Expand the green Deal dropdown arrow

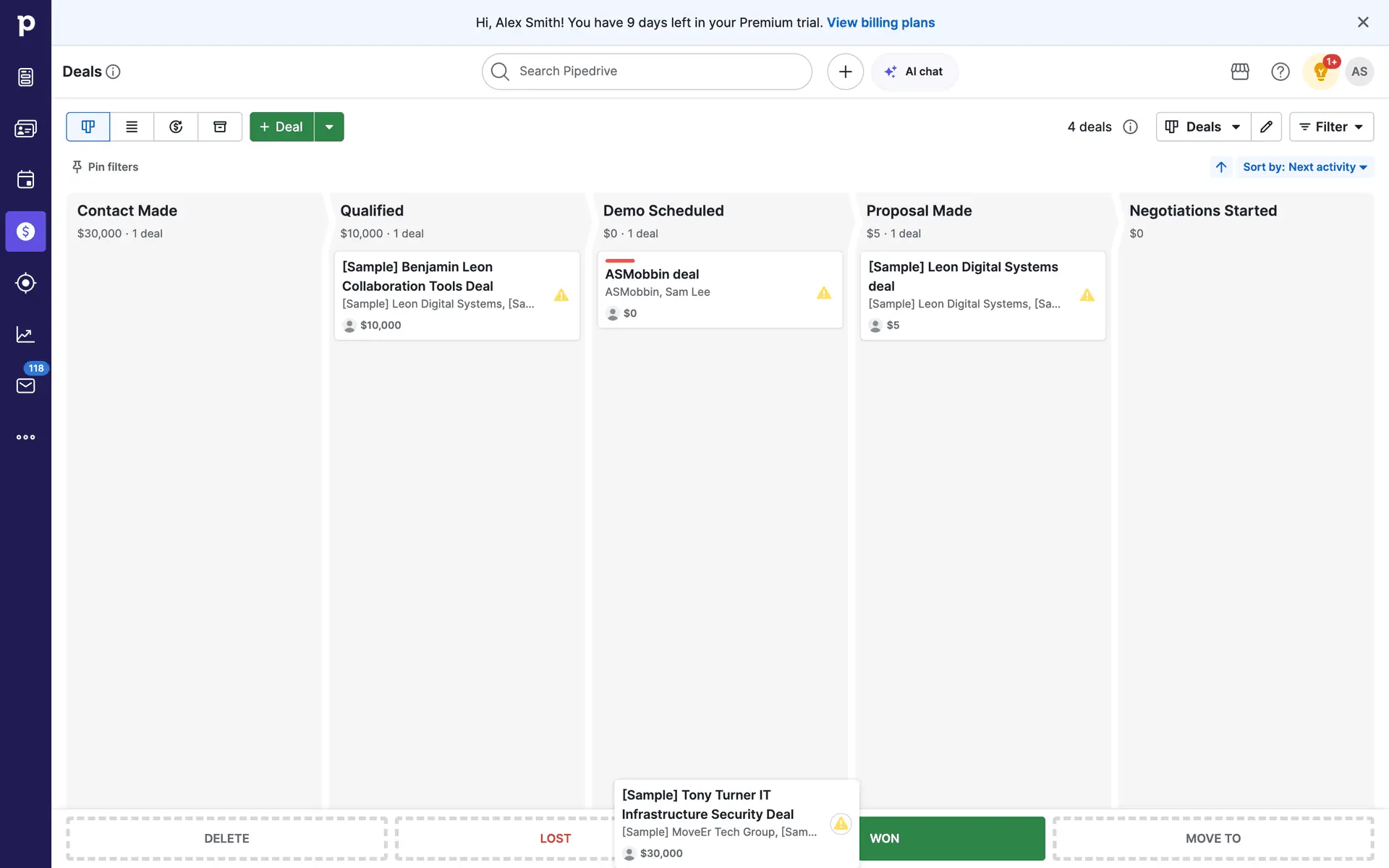tap(329, 127)
